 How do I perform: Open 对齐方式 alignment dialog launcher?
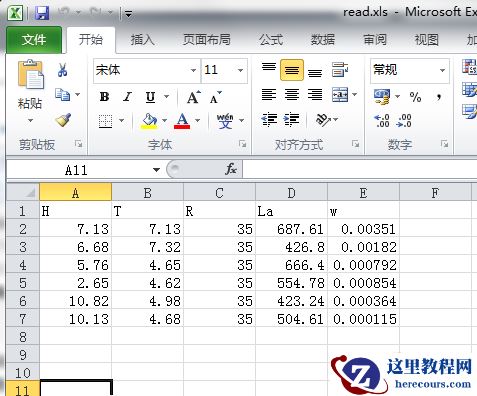point(355,144)
